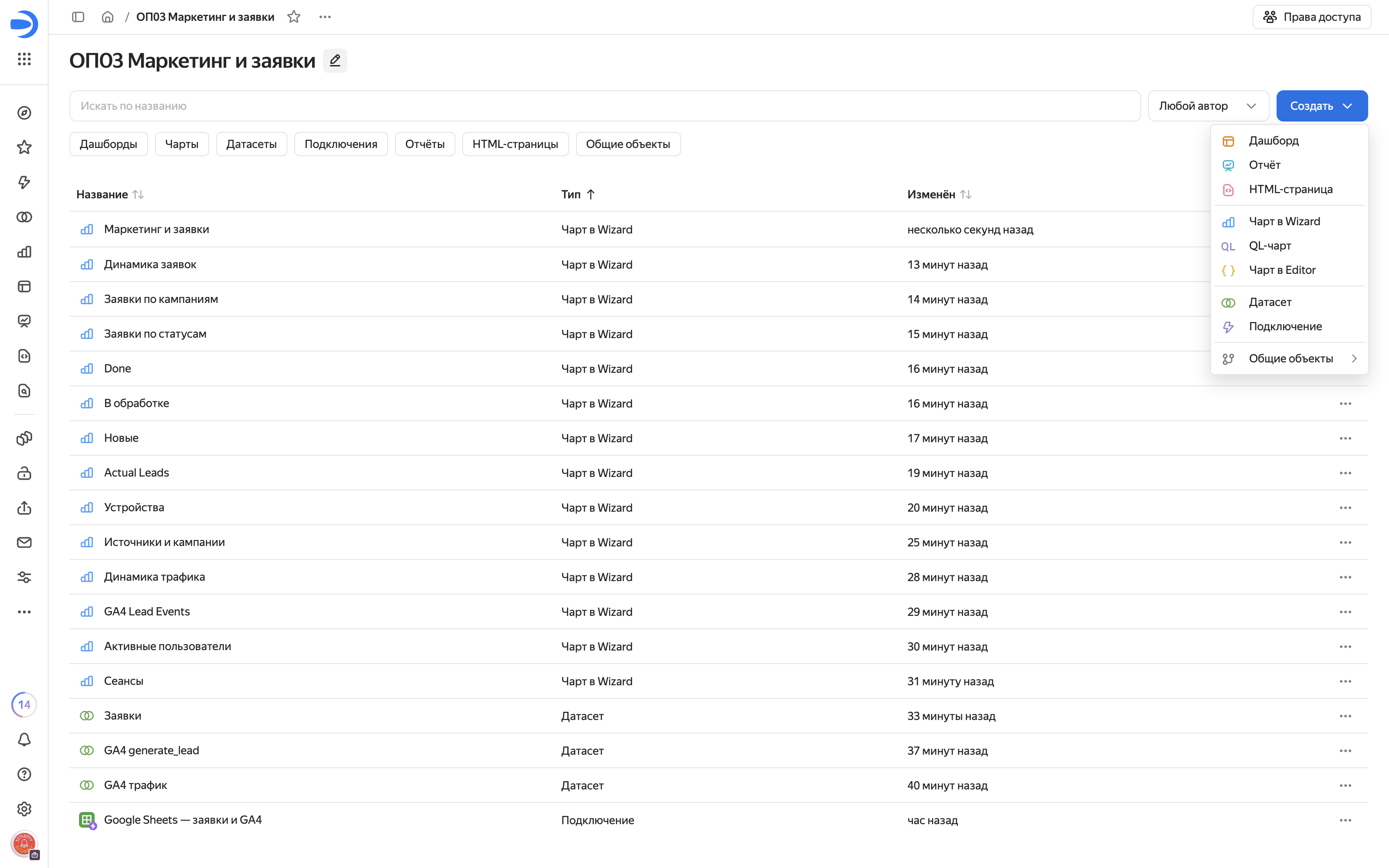Open Reports presentation icon in sidebar
1389x868 pixels.
pos(24,322)
